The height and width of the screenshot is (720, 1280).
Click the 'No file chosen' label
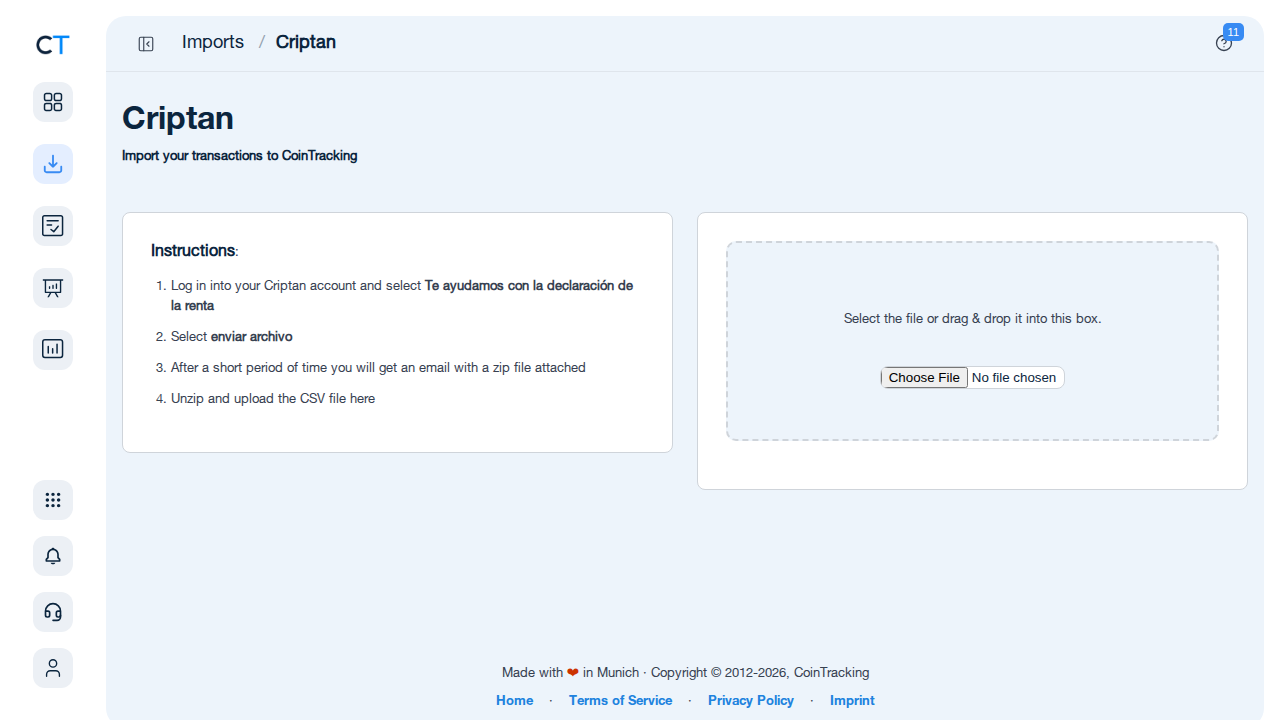tap(1014, 377)
